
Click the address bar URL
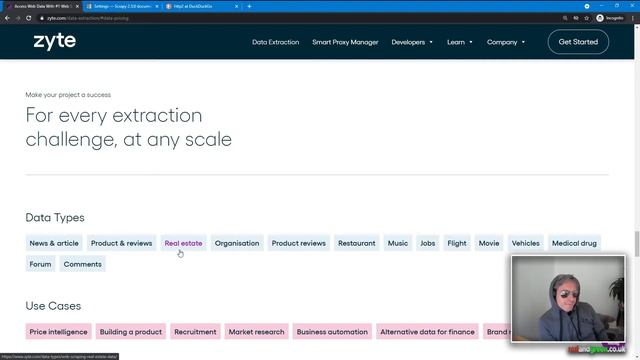88,18
